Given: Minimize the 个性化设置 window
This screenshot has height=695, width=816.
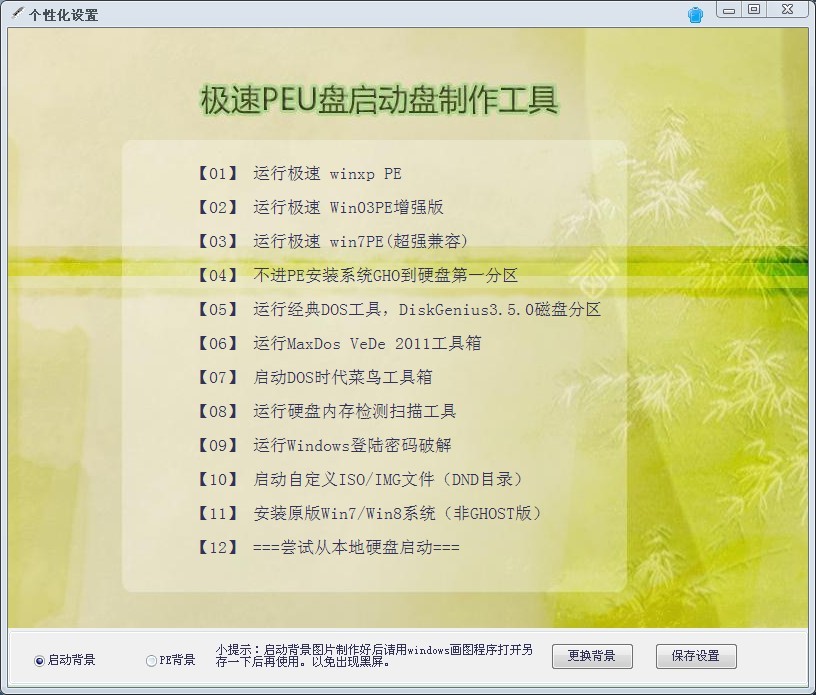Looking at the screenshot, I should [x=729, y=10].
